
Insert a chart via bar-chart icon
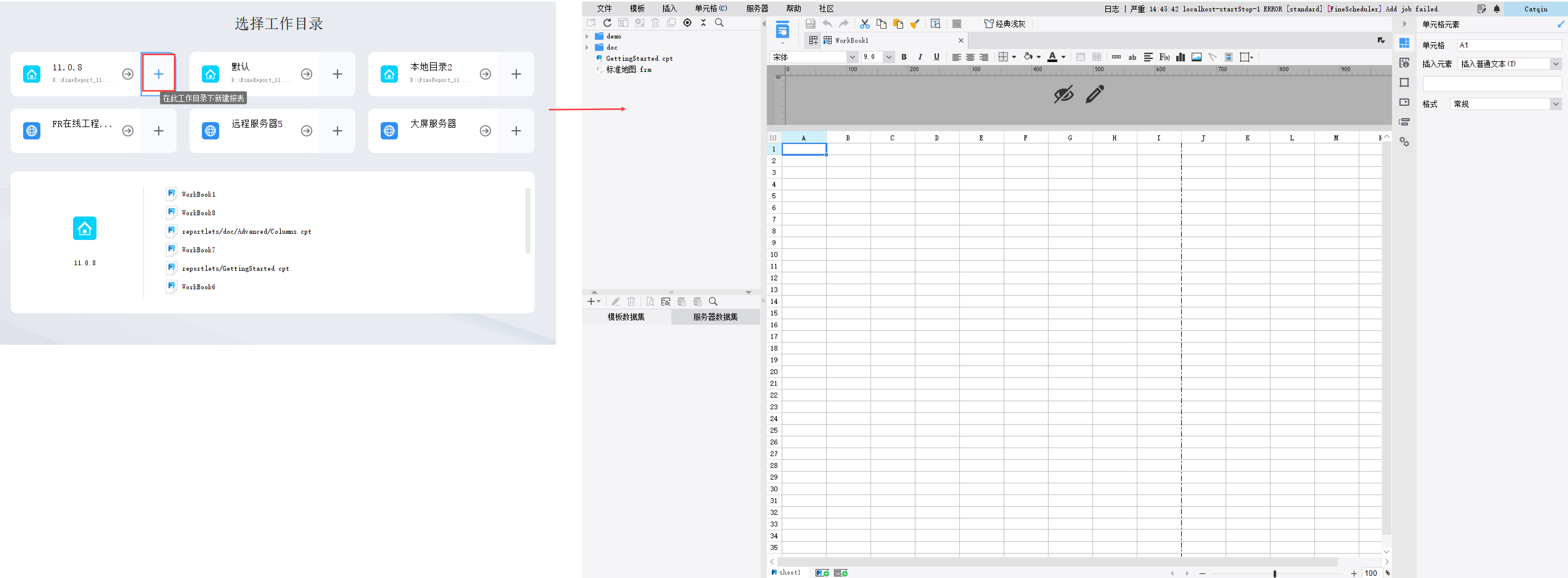pos(1180,57)
